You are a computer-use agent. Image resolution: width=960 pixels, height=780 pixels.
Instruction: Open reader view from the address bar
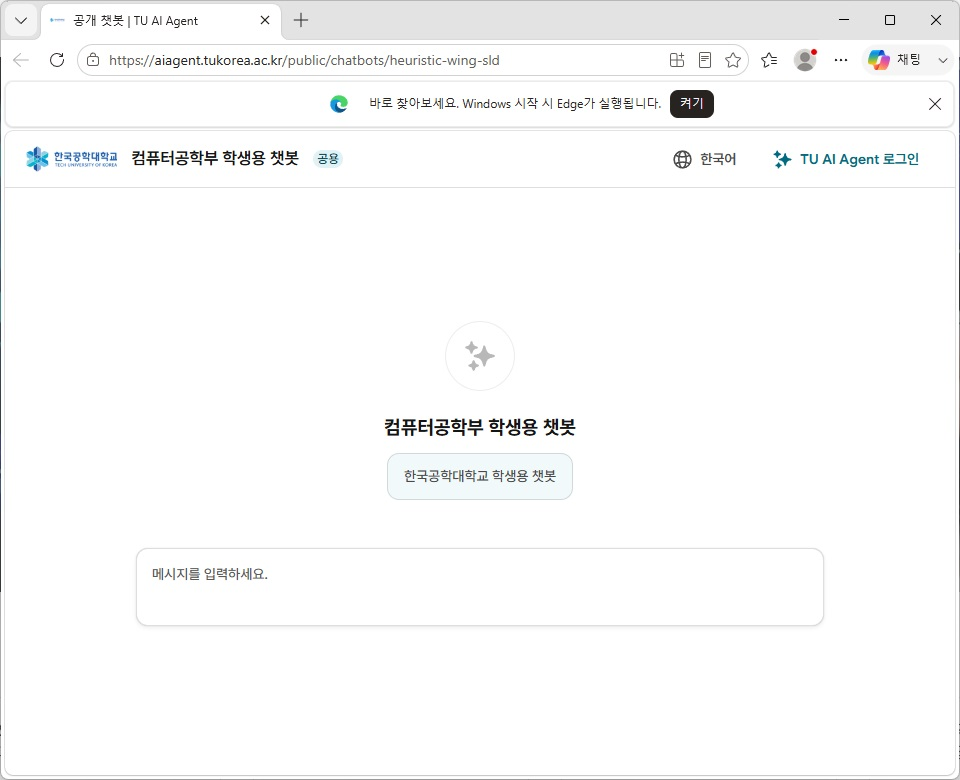coord(705,60)
